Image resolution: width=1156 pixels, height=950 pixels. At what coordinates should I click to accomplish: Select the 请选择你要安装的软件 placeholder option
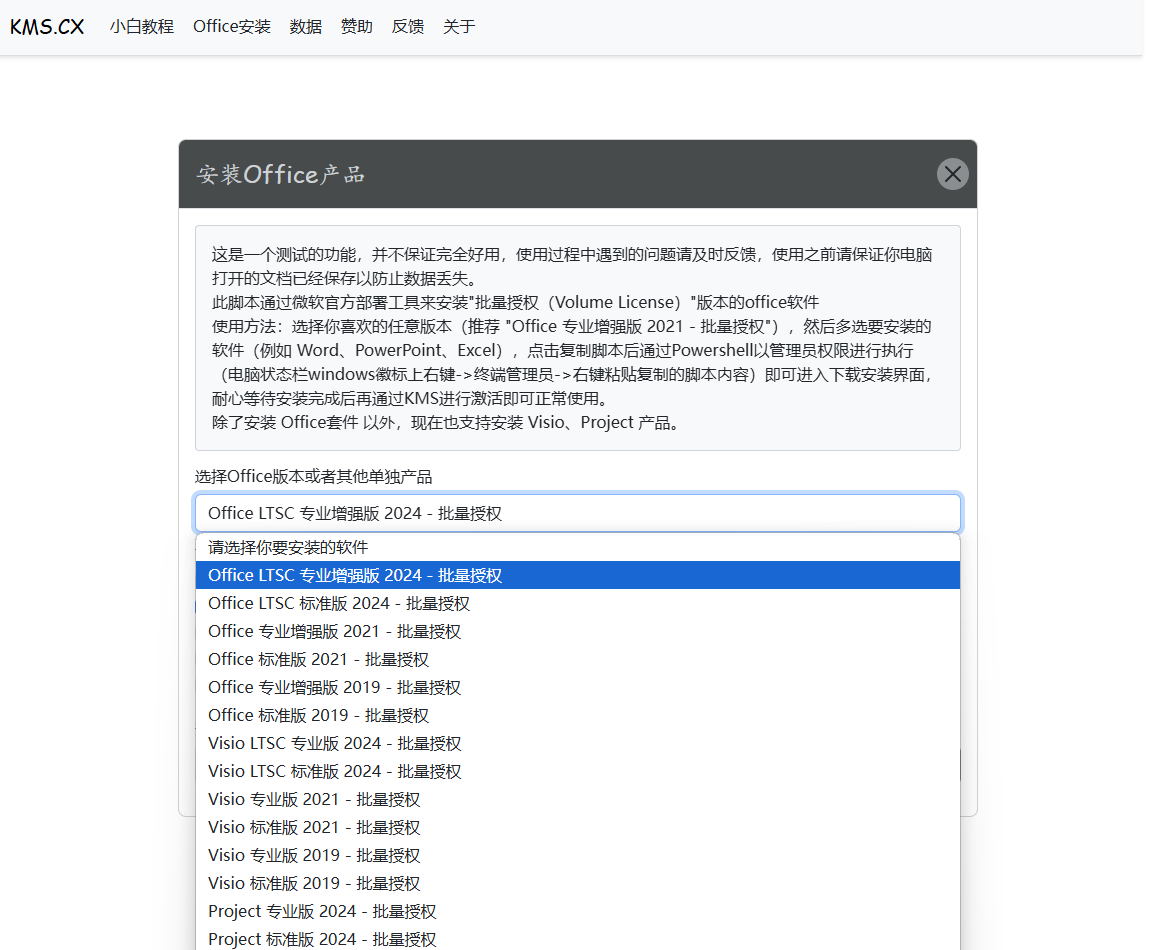(288, 547)
